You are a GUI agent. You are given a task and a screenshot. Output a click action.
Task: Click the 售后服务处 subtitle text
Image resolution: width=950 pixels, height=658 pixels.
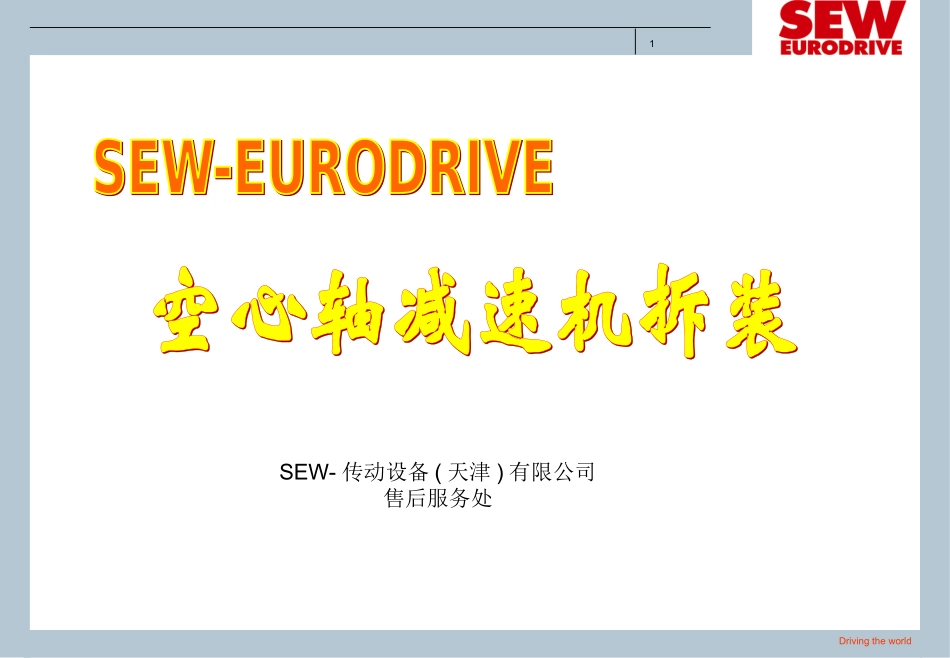[438, 498]
